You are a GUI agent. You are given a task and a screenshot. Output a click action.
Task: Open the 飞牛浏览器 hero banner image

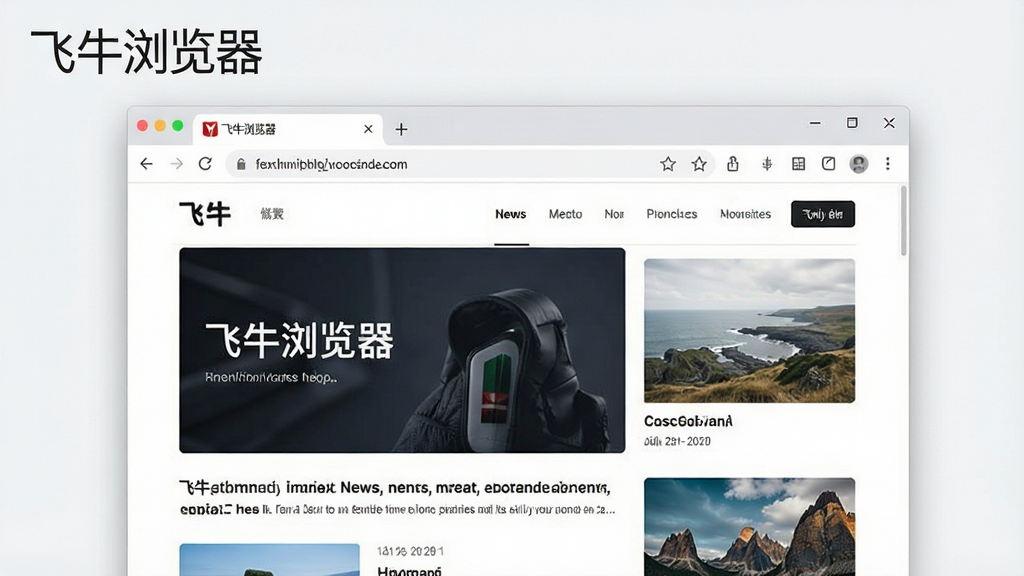(x=402, y=350)
